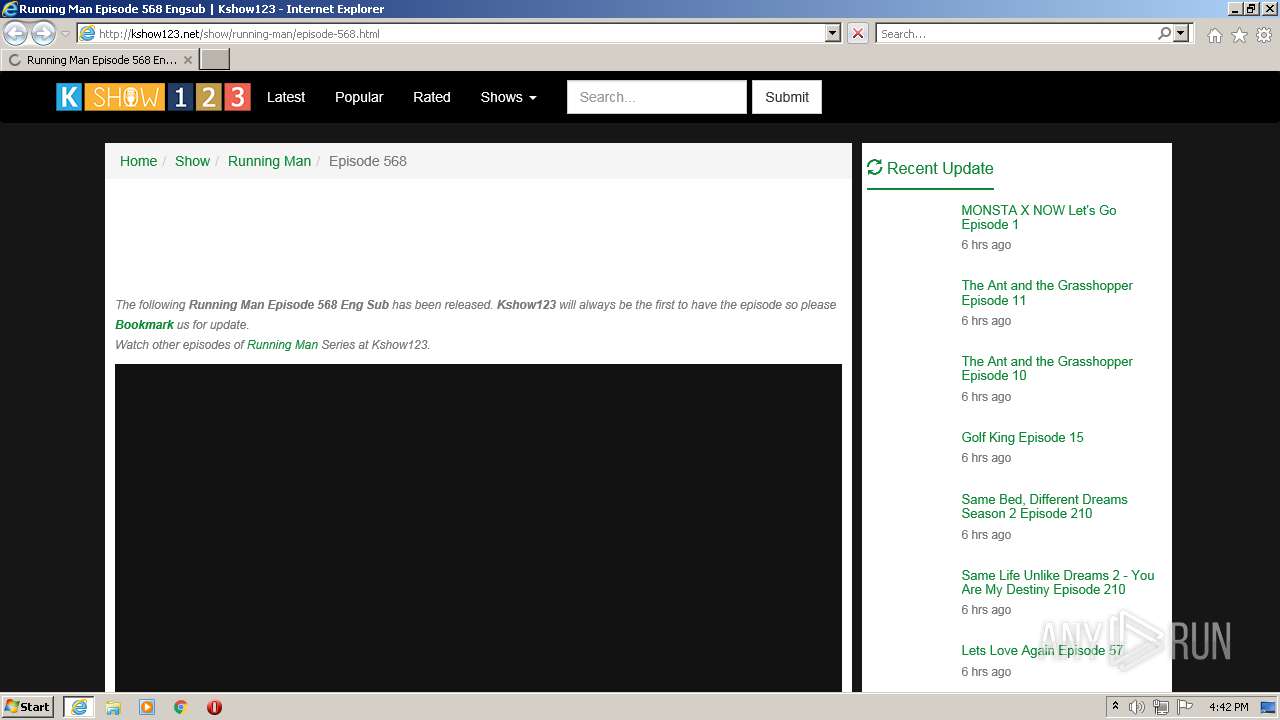1280x720 pixels.
Task: Go to Show in the breadcrumb
Action: (192, 161)
